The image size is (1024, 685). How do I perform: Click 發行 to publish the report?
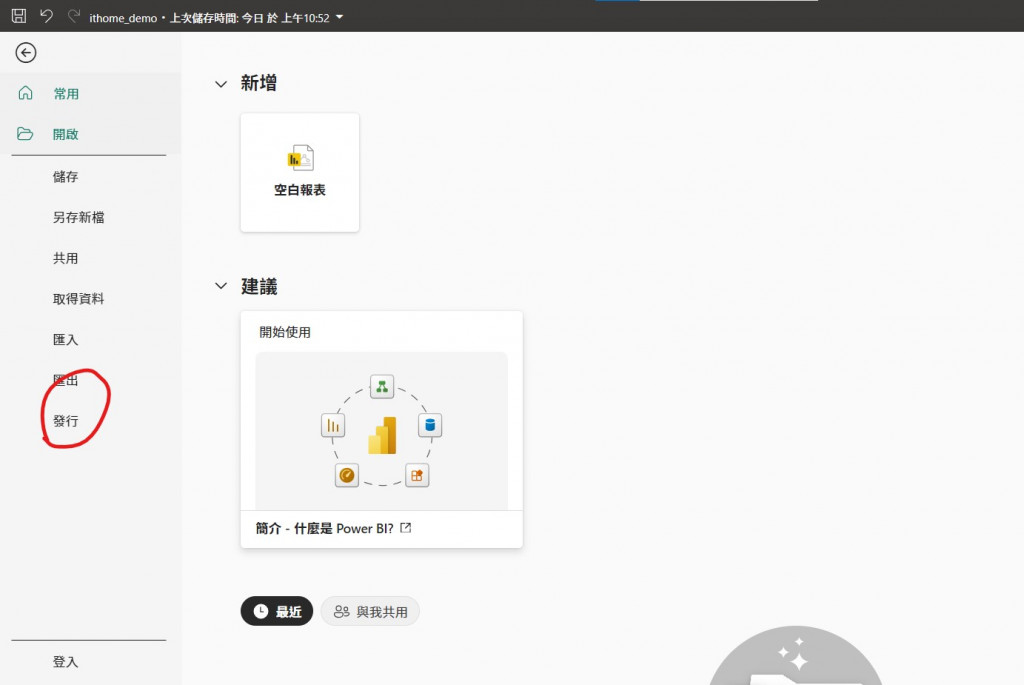tap(65, 421)
